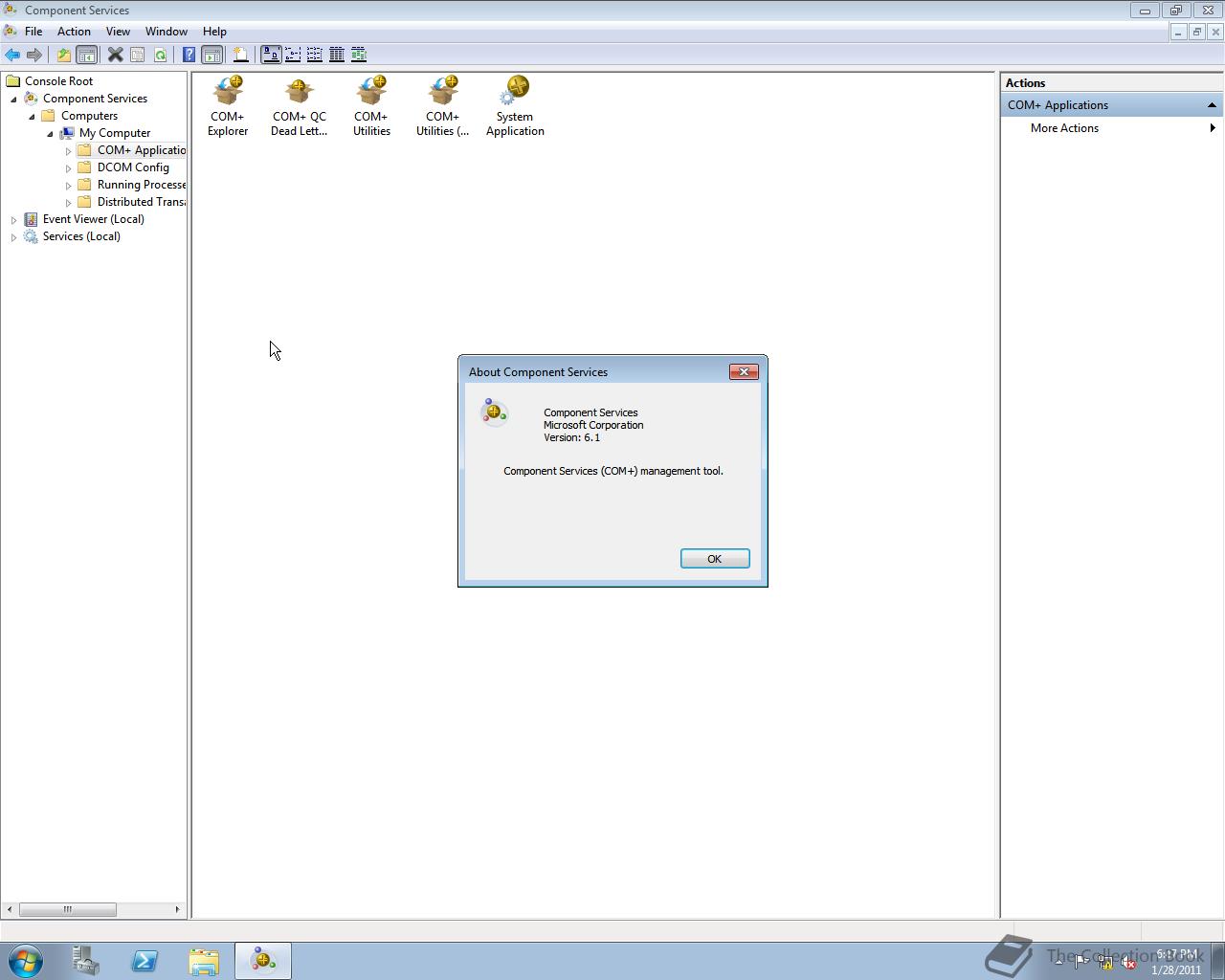Switch to Detail view in toolbar

point(337,55)
